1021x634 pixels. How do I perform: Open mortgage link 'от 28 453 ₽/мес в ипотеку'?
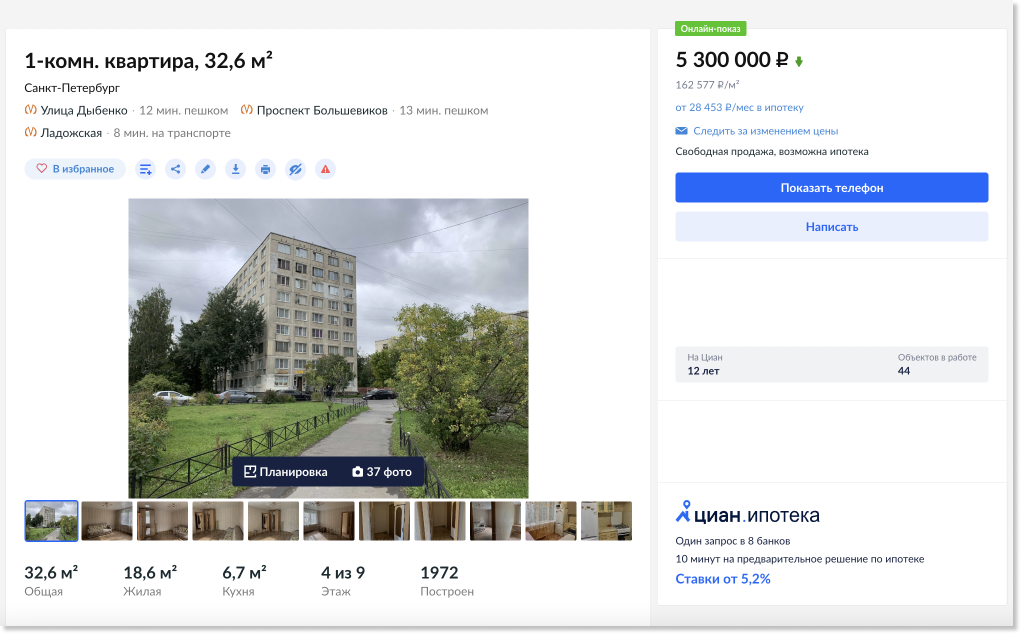coord(739,107)
